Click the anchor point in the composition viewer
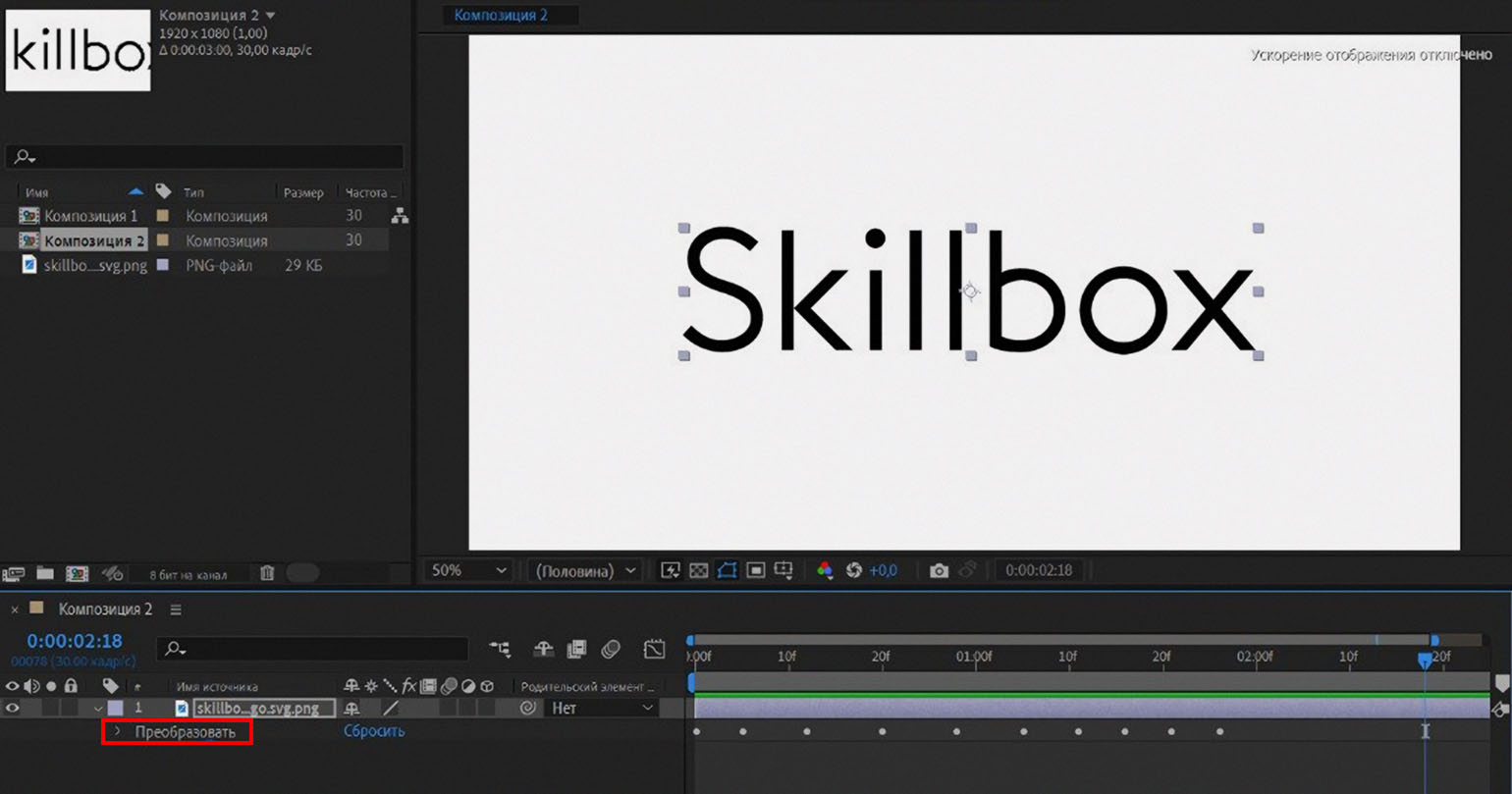1512x794 pixels. pos(970,291)
